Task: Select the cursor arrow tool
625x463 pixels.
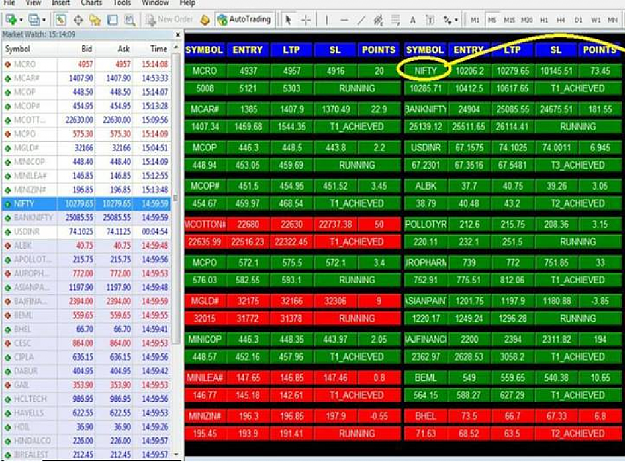Action: coord(288,20)
